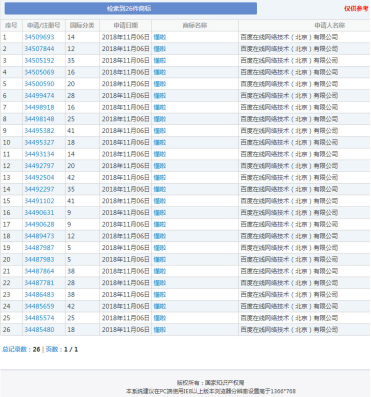Open trademark record 34500590
The height and width of the screenshot is (397, 371).
[39, 84]
